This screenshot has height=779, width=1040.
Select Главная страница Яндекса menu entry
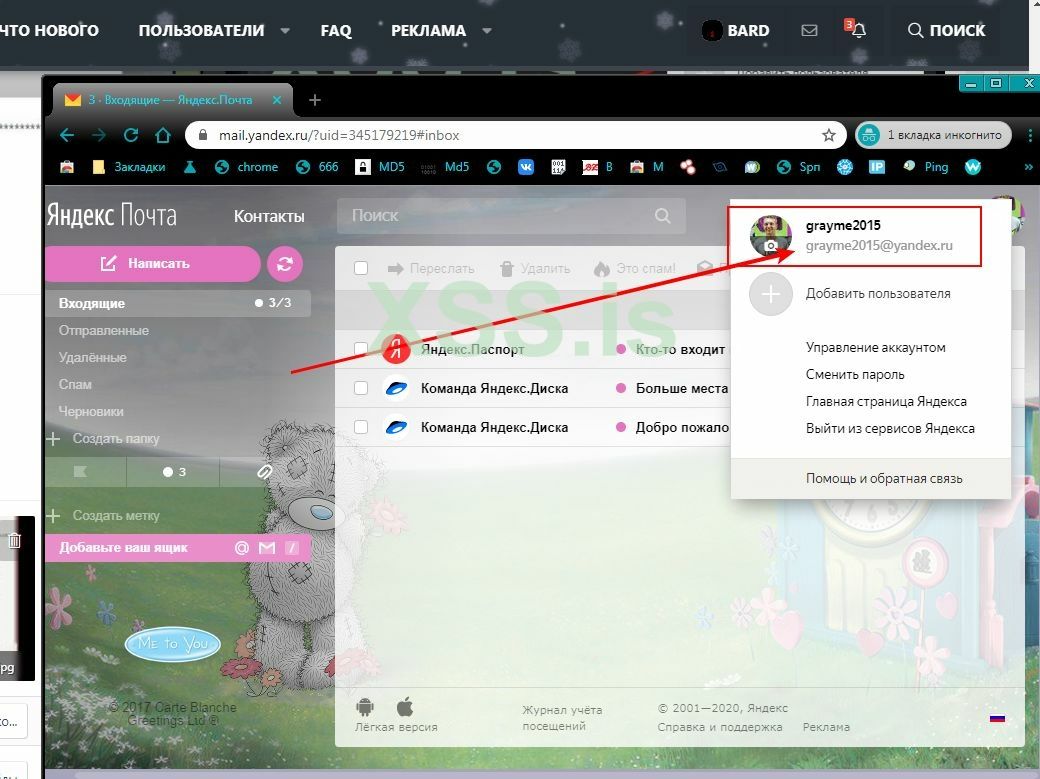pos(885,401)
